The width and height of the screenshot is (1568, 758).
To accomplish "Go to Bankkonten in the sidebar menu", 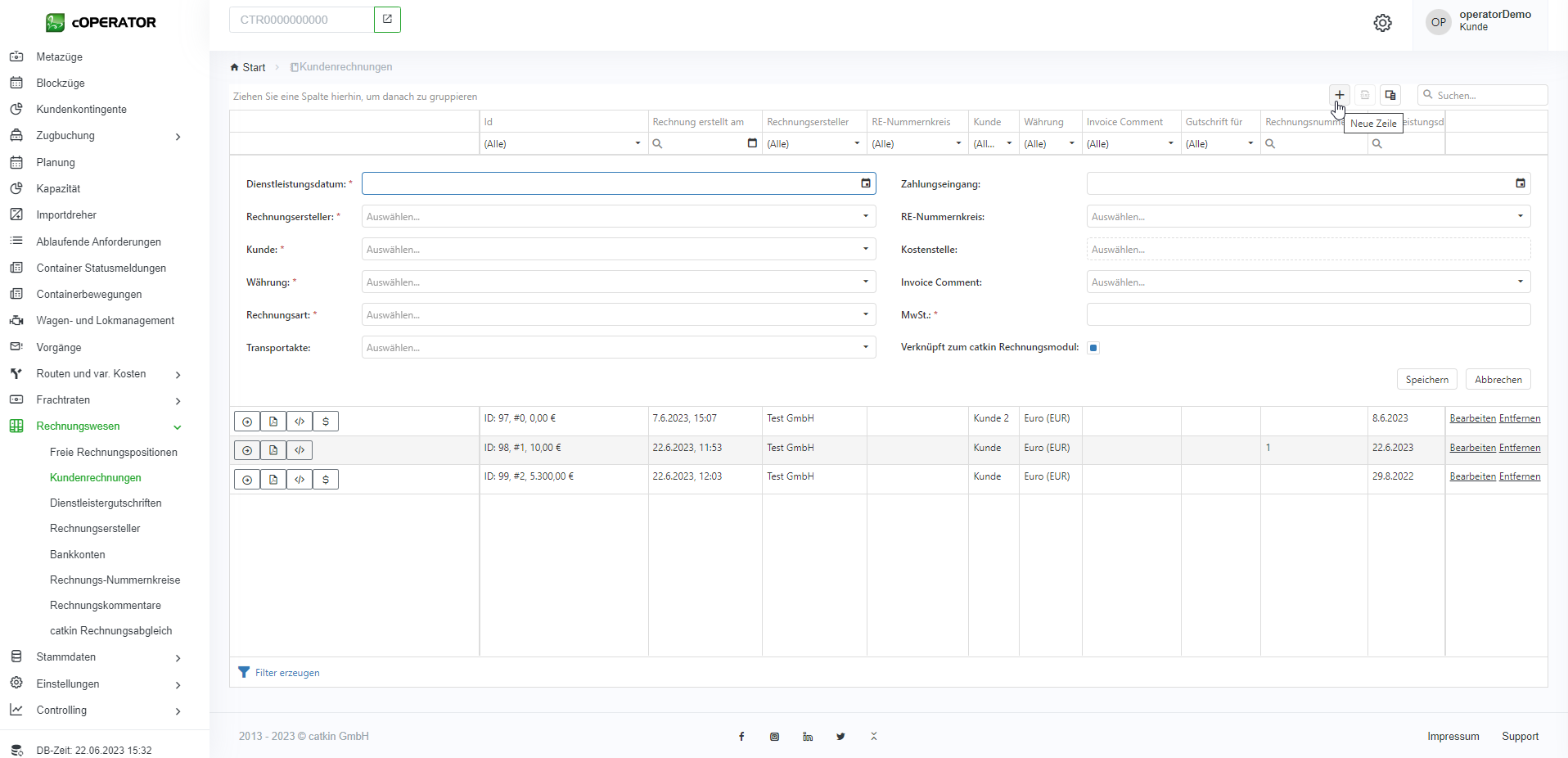I will click(x=78, y=554).
